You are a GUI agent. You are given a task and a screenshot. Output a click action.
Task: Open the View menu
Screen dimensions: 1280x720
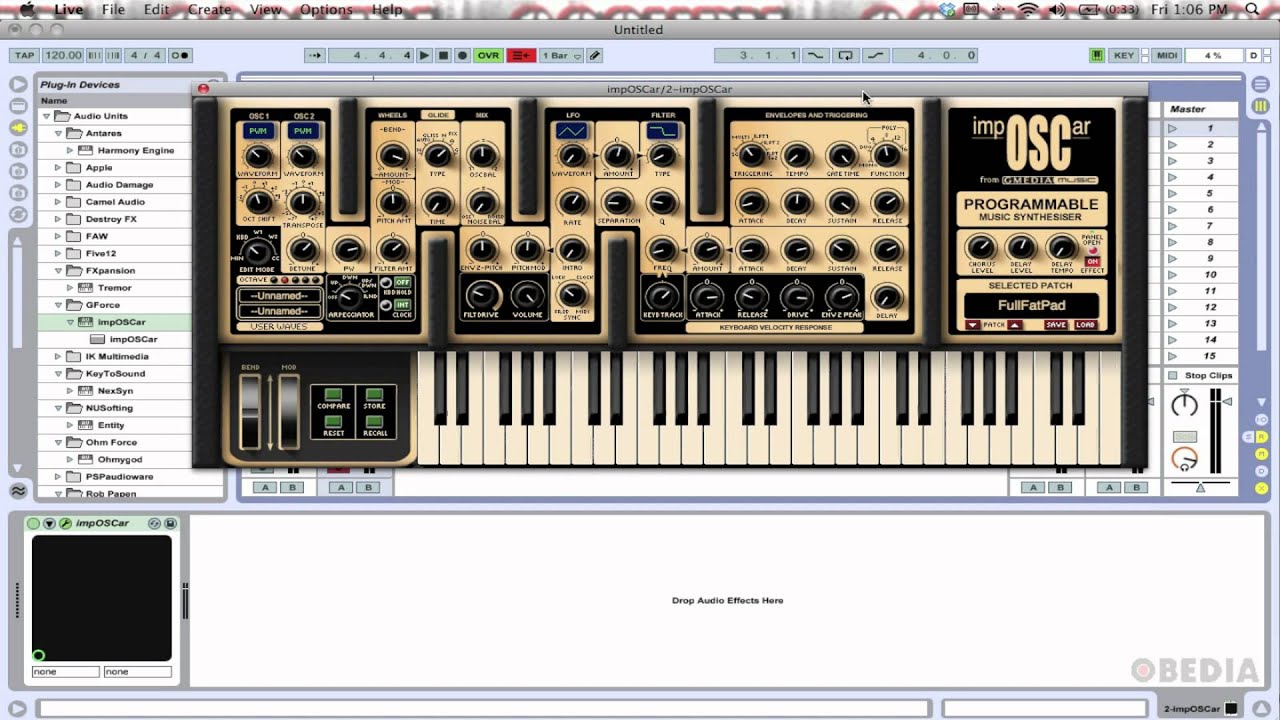coord(265,10)
